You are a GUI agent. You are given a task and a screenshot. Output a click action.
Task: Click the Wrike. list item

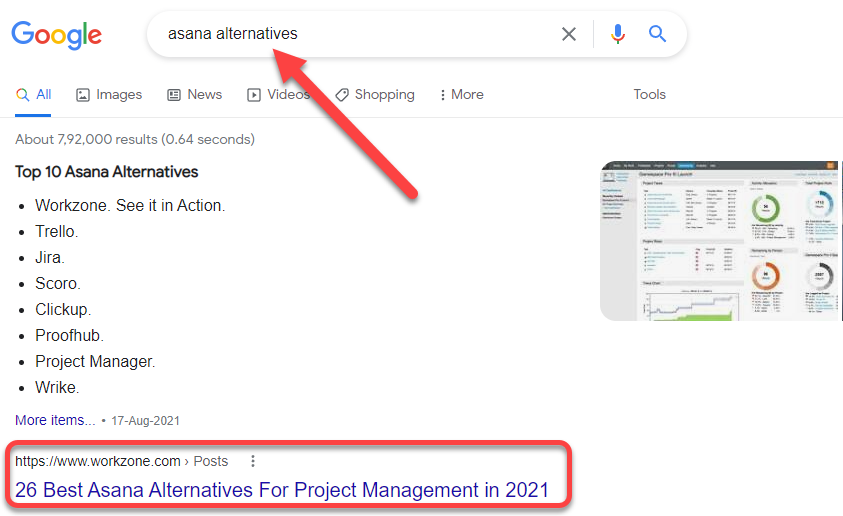(x=57, y=388)
